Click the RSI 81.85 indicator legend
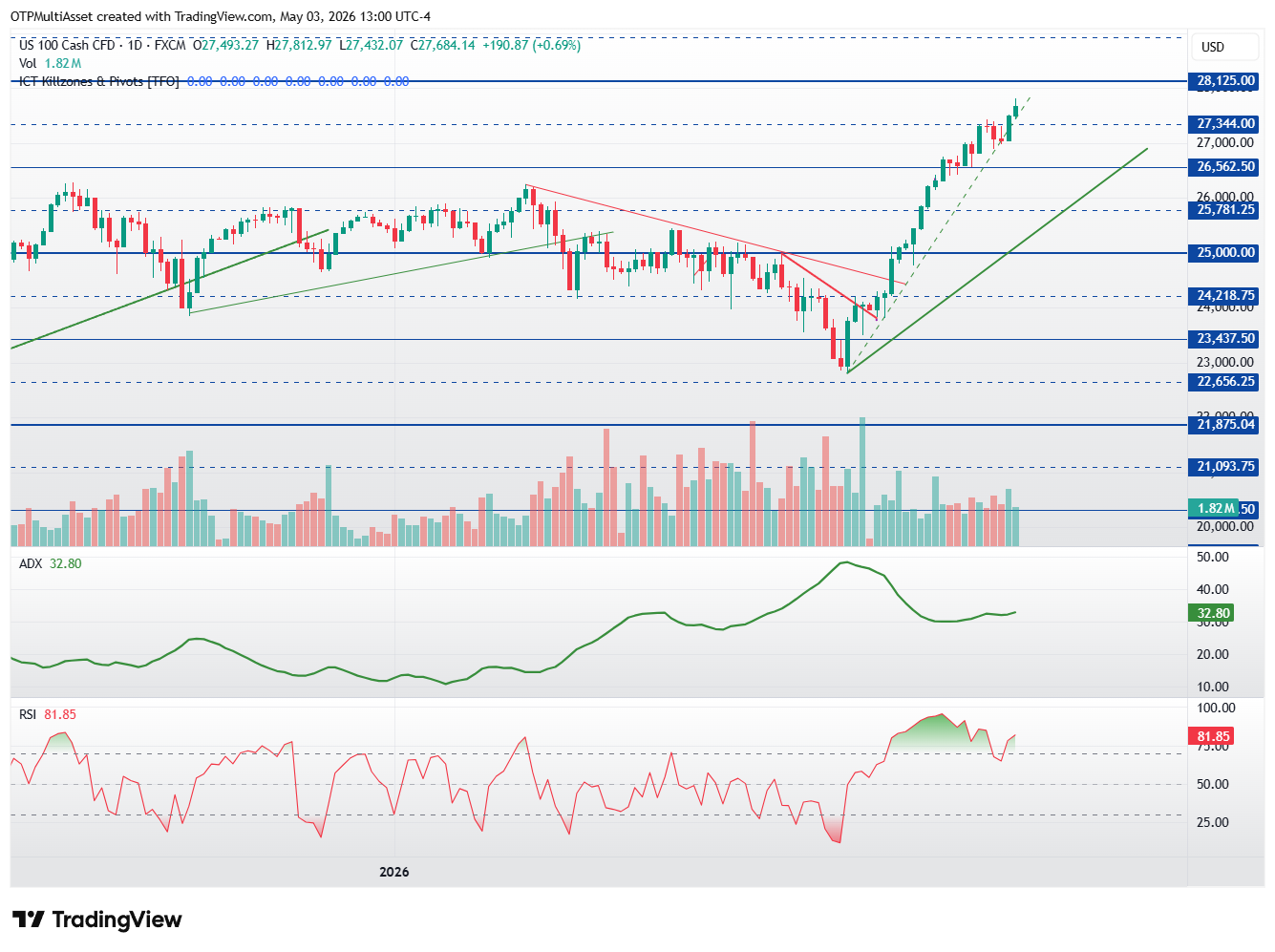The width and height of the screenshot is (1275, 952). click(x=48, y=714)
